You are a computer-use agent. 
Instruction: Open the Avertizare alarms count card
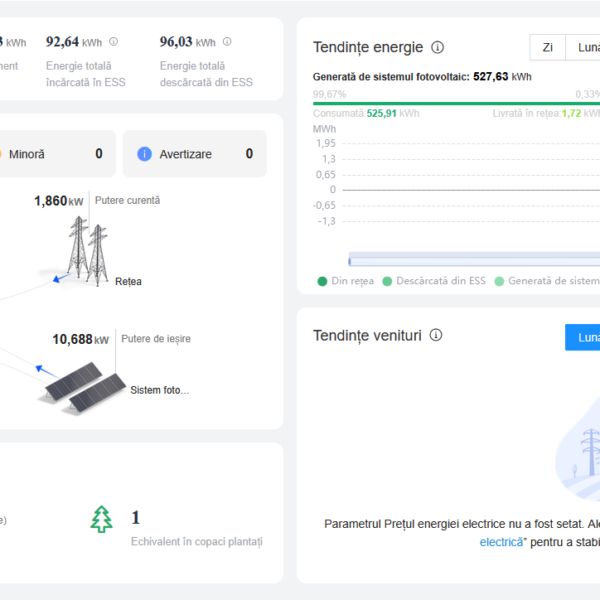194,154
